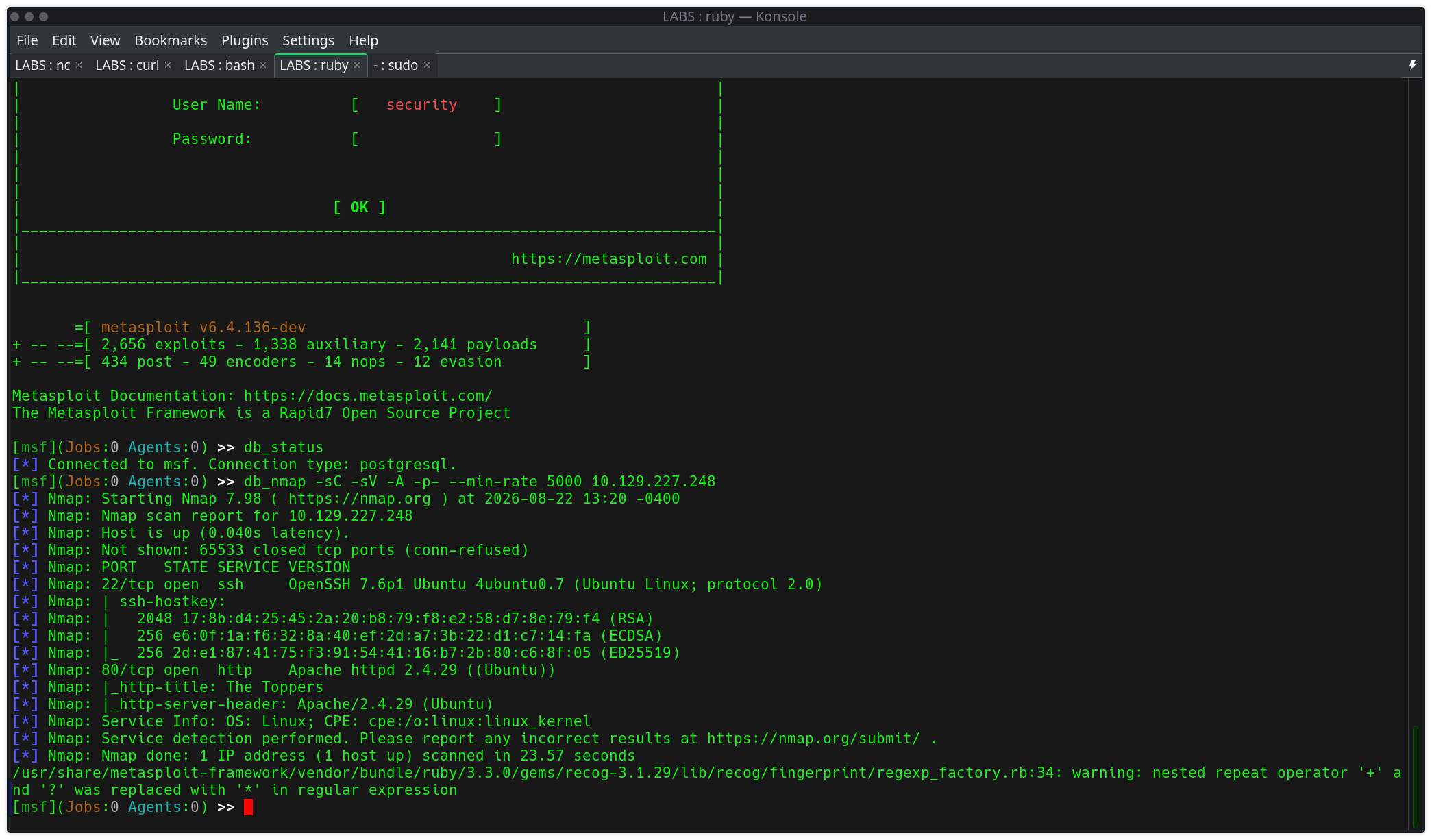Close the LABS : bash tab

click(263, 65)
